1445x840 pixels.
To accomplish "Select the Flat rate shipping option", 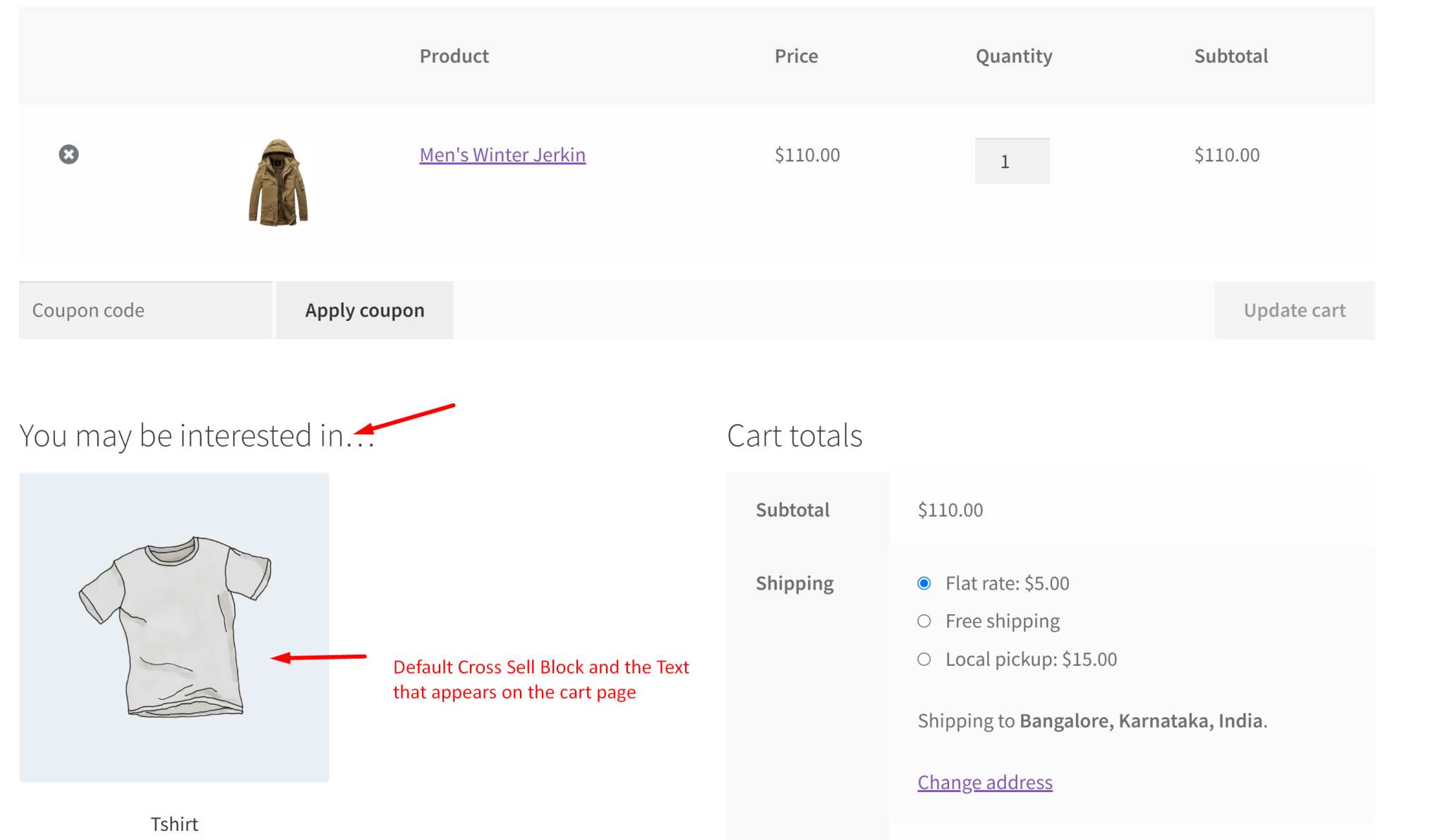I will pos(924,583).
